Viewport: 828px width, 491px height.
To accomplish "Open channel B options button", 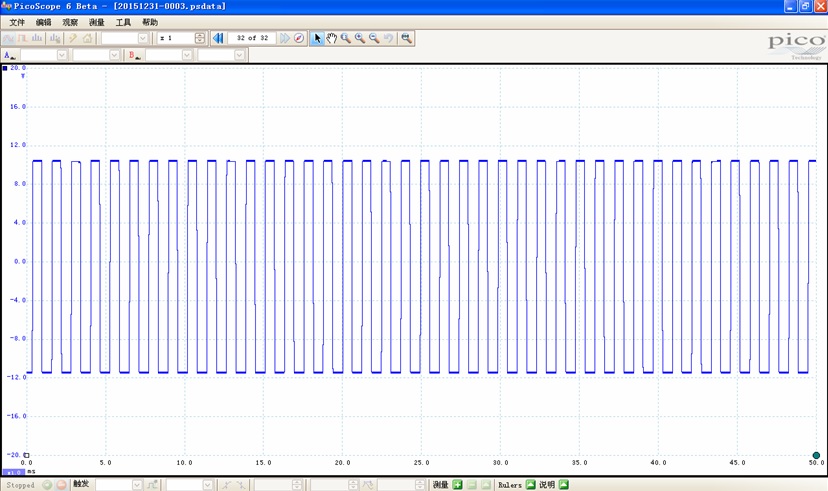I will (x=133, y=55).
